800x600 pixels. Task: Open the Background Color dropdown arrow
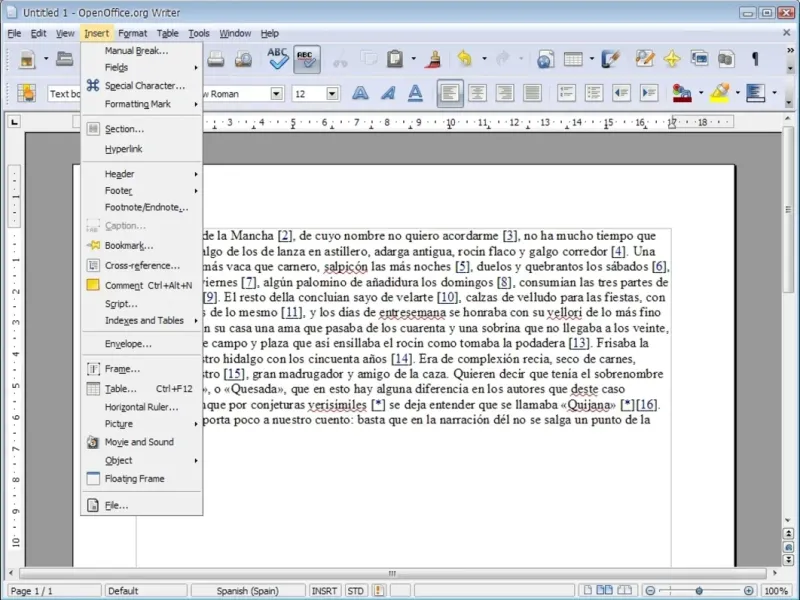[774, 93]
